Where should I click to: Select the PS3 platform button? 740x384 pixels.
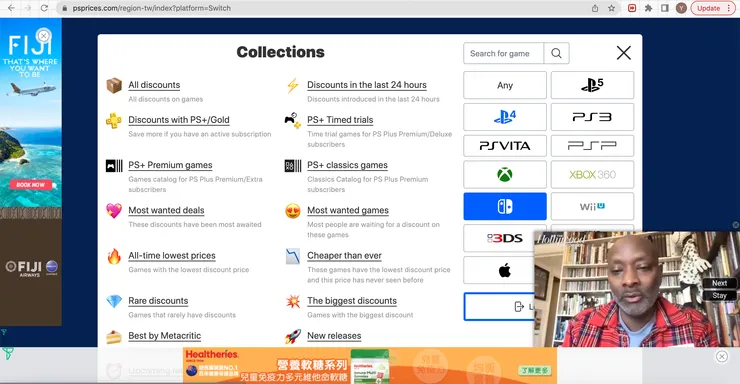592,117
